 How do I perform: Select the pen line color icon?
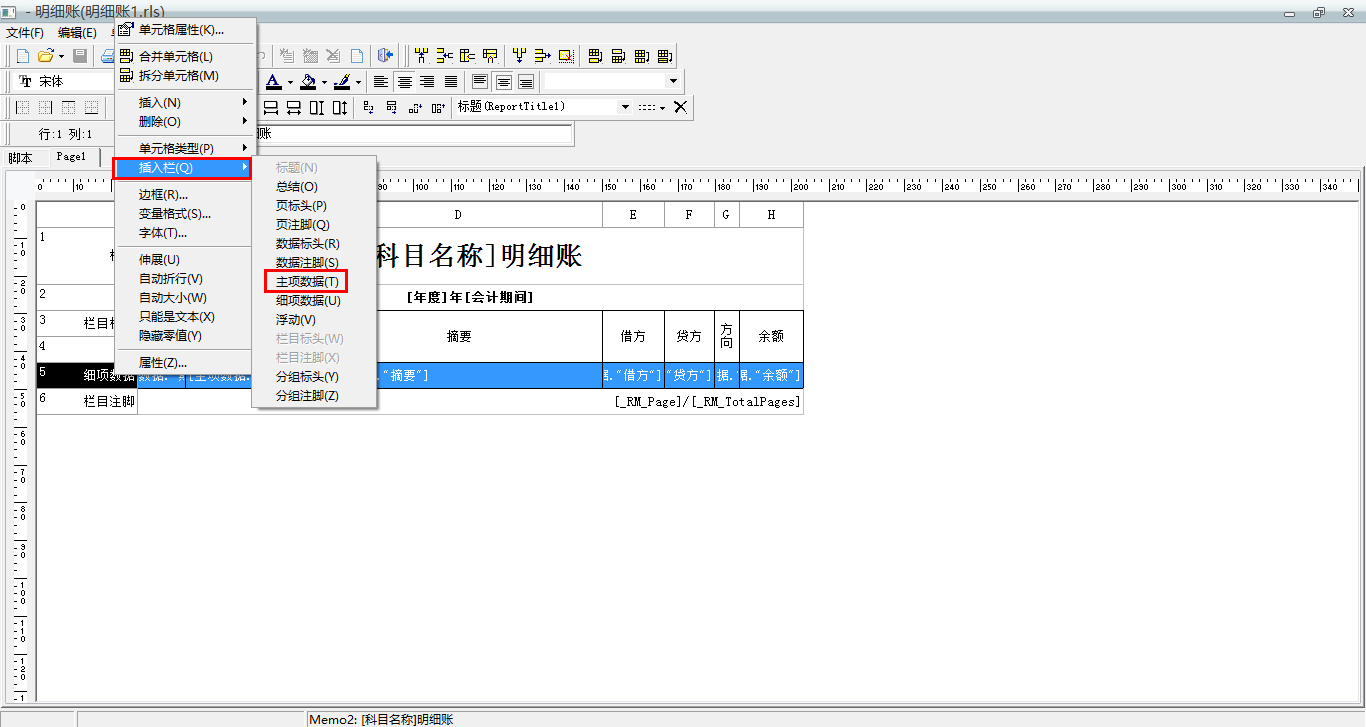[342, 82]
